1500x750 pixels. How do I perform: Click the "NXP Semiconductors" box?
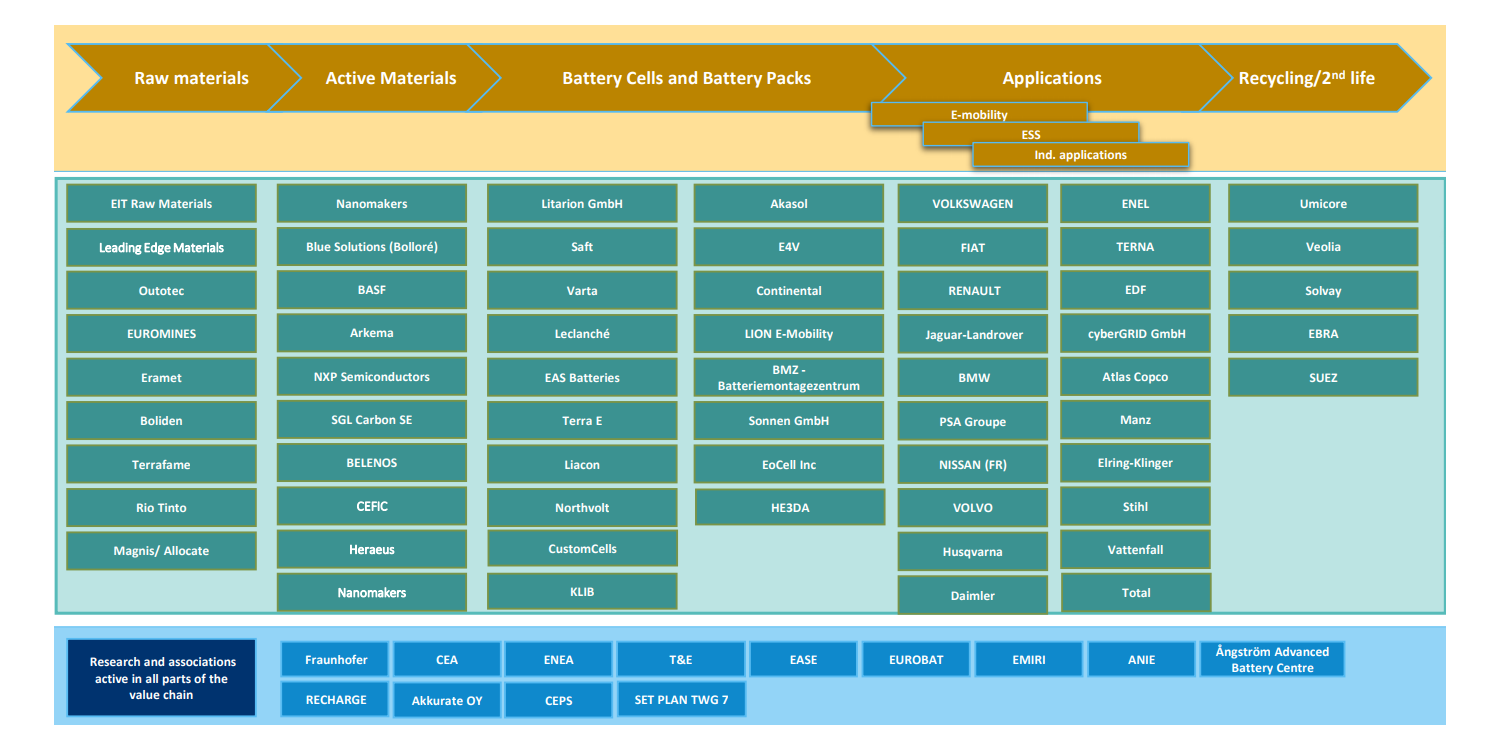pyautogui.click(x=372, y=377)
